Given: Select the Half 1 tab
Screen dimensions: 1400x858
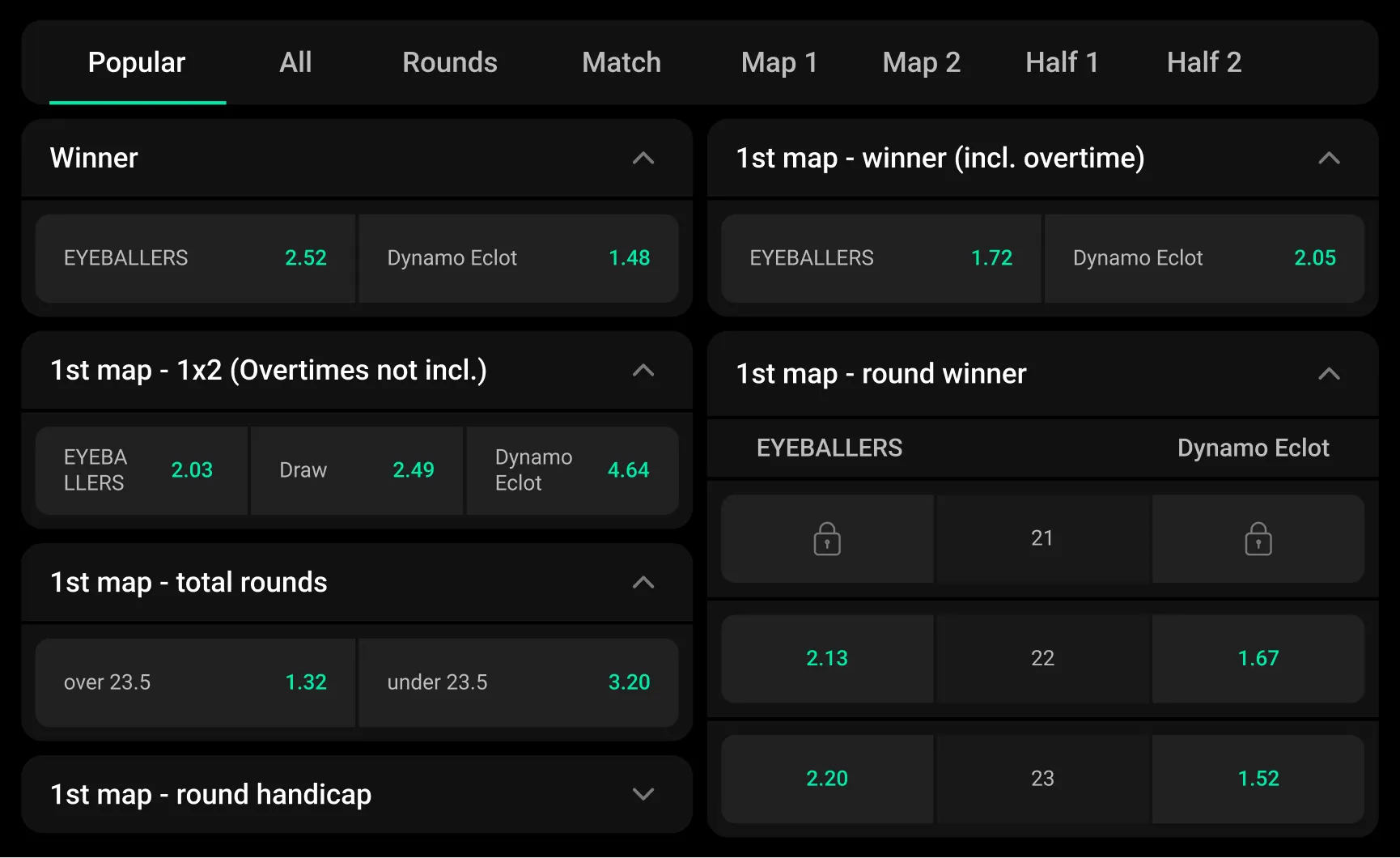Looking at the screenshot, I should 1062,62.
